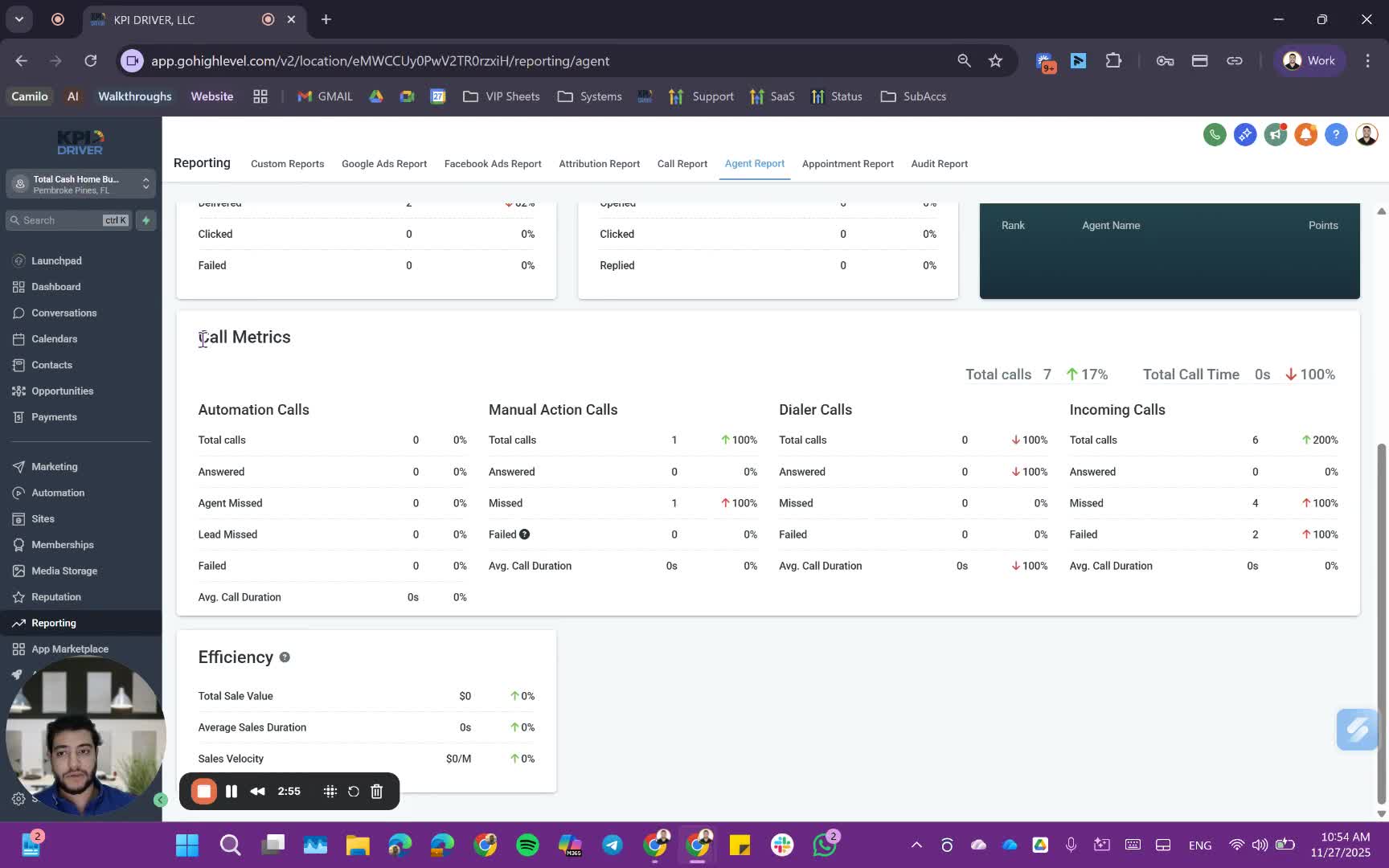The width and height of the screenshot is (1389, 868).
Task: Delete the recording with trash icon
Action: (376, 792)
